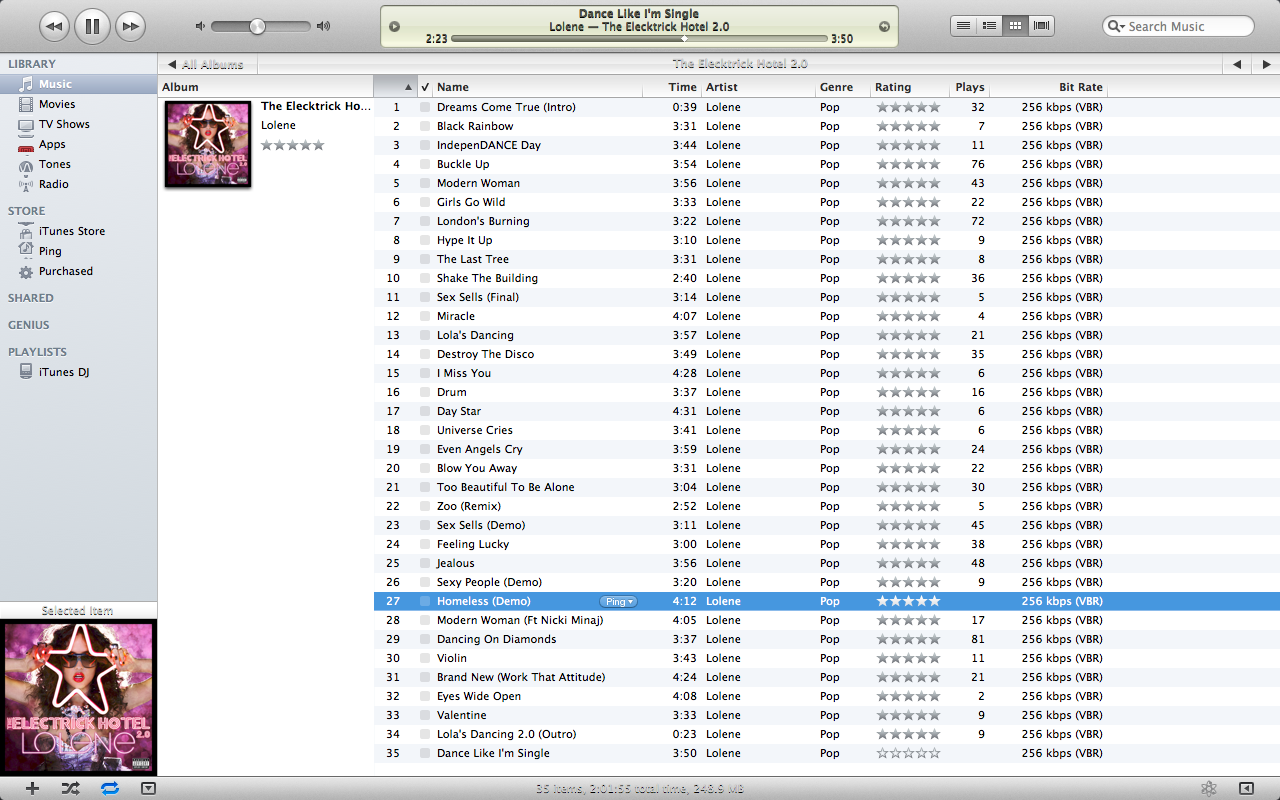
Task: Click the Selected Item artwork header
Action: pyautogui.click(x=78, y=610)
